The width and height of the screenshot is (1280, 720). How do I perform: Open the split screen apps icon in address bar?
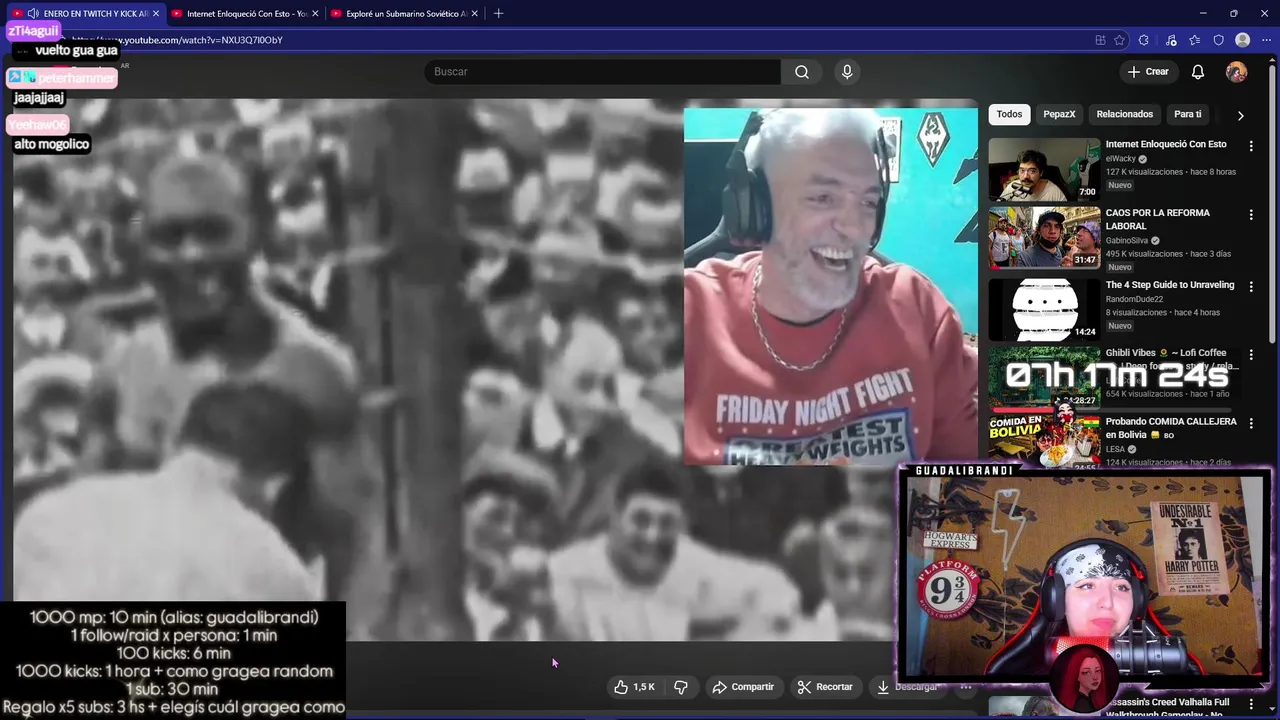point(1100,40)
